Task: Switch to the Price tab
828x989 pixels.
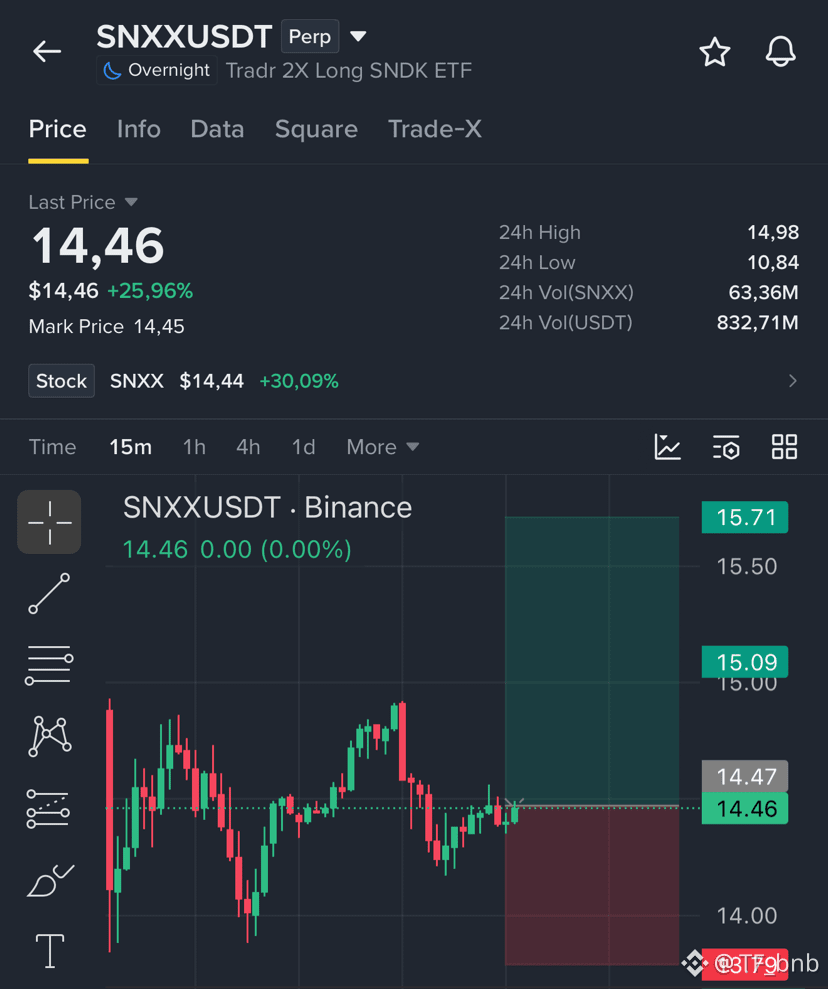Action: [x=57, y=129]
